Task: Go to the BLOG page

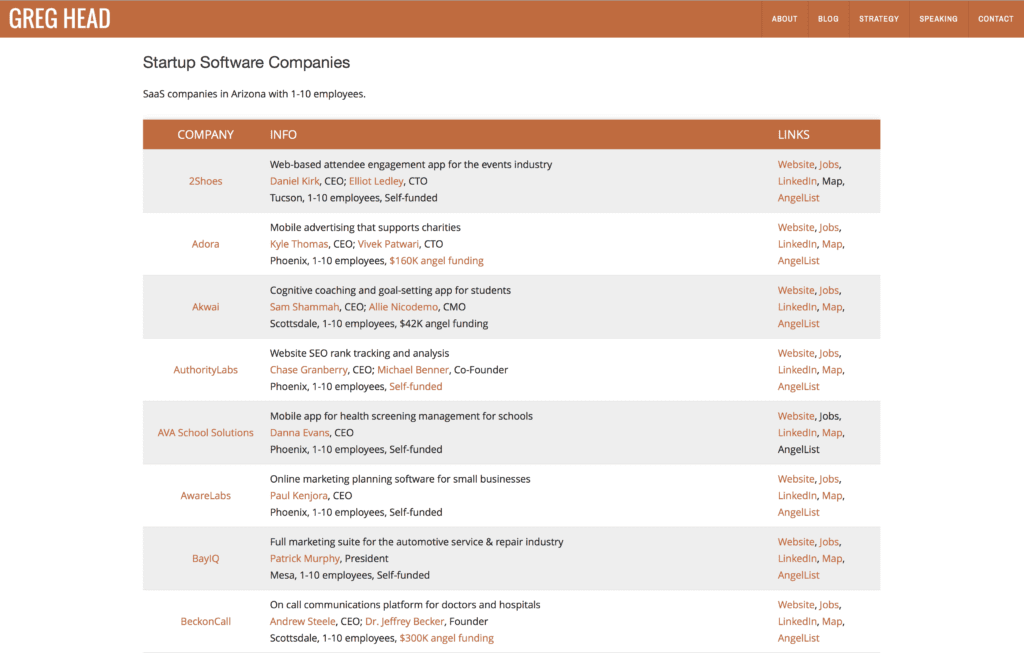Action: pos(828,19)
